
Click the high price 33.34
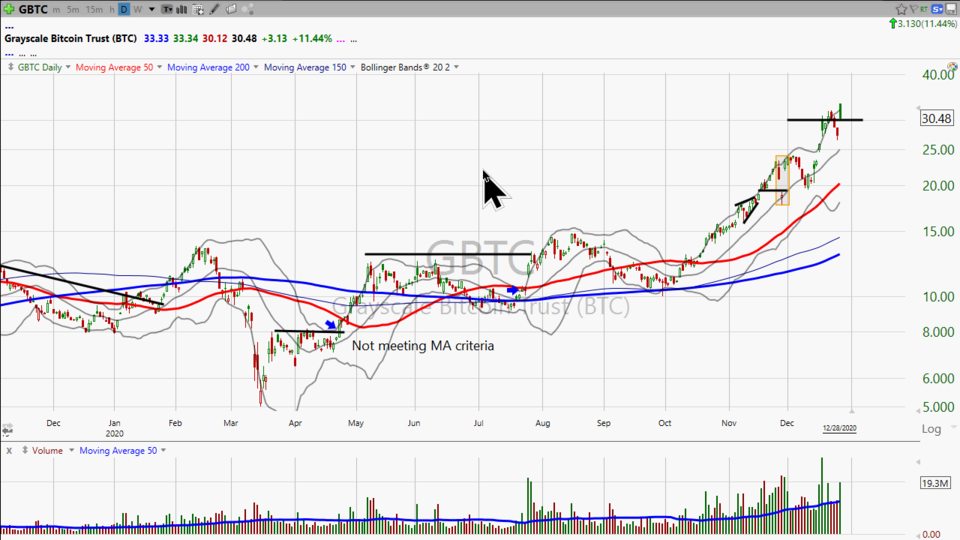tap(186, 39)
